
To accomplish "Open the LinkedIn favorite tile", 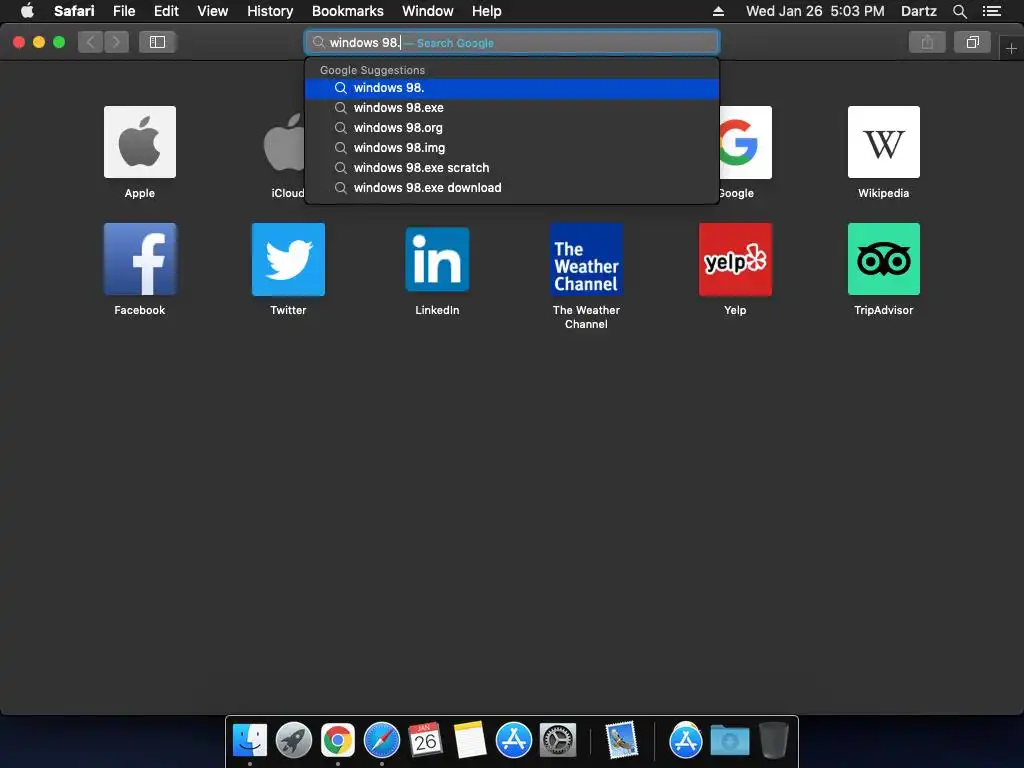I will (x=437, y=259).
